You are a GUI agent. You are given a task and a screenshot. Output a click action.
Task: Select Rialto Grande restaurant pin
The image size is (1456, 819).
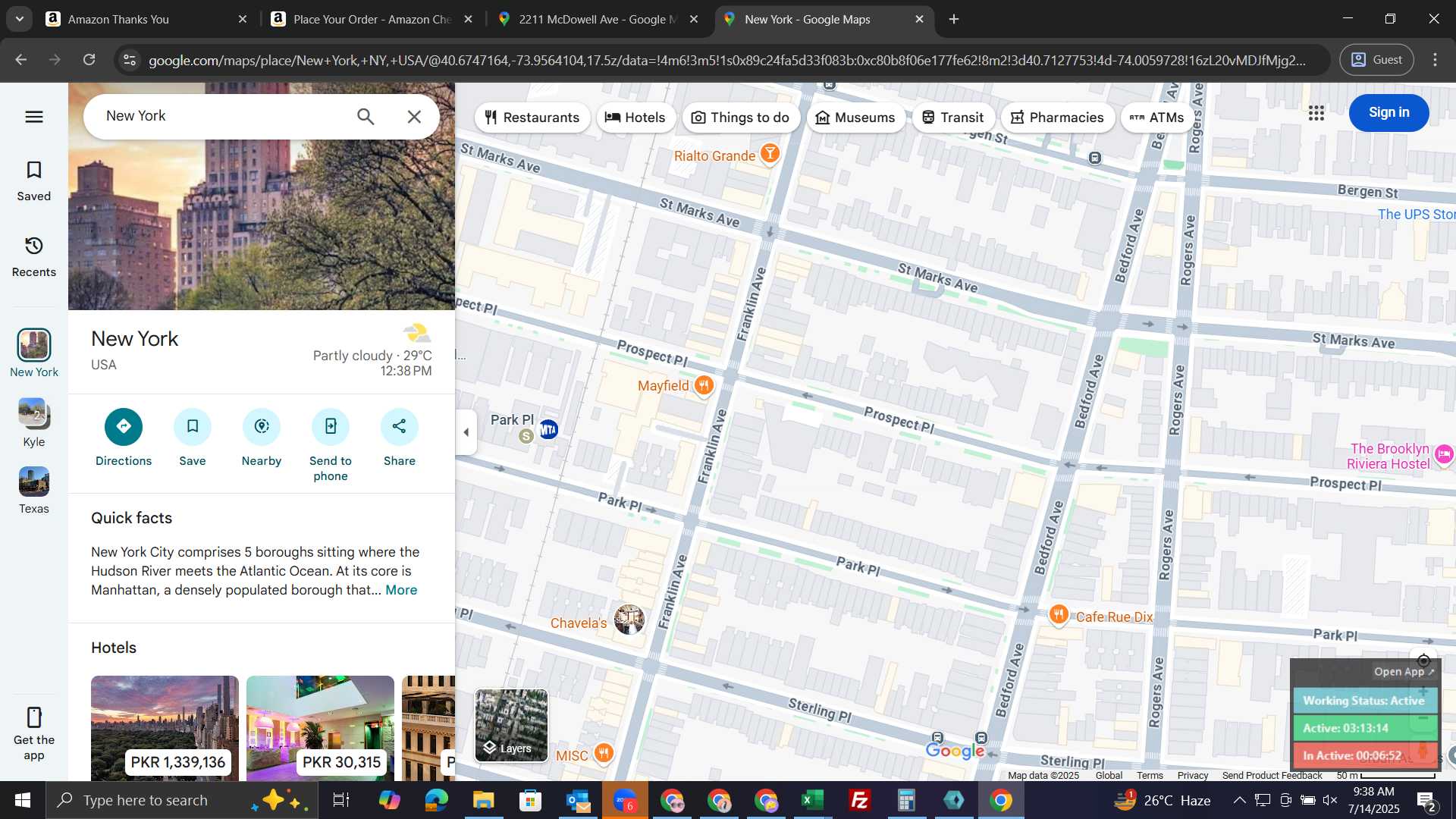click(770, 154)
